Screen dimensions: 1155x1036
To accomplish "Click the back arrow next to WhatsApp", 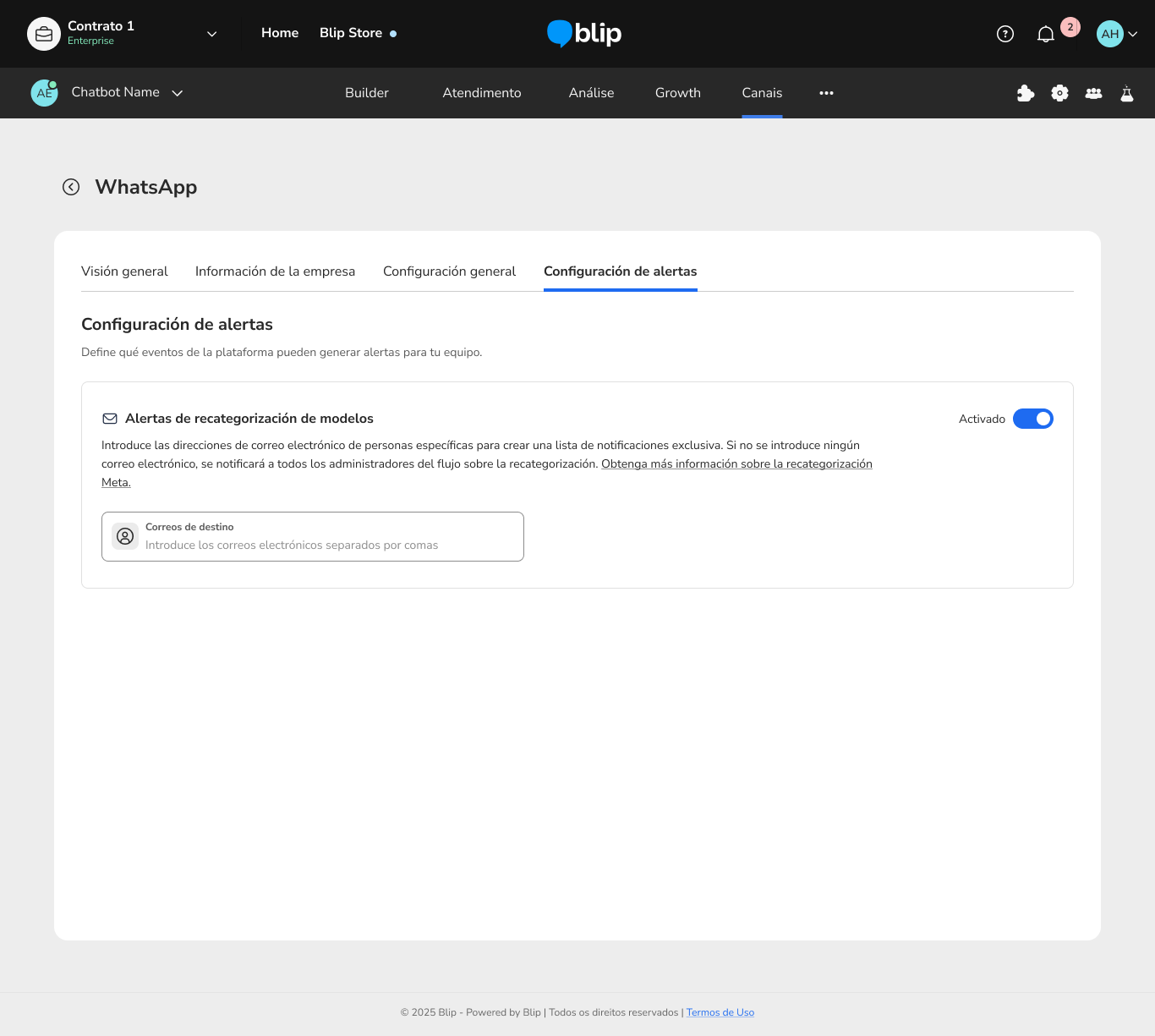I will click(71, 187).
